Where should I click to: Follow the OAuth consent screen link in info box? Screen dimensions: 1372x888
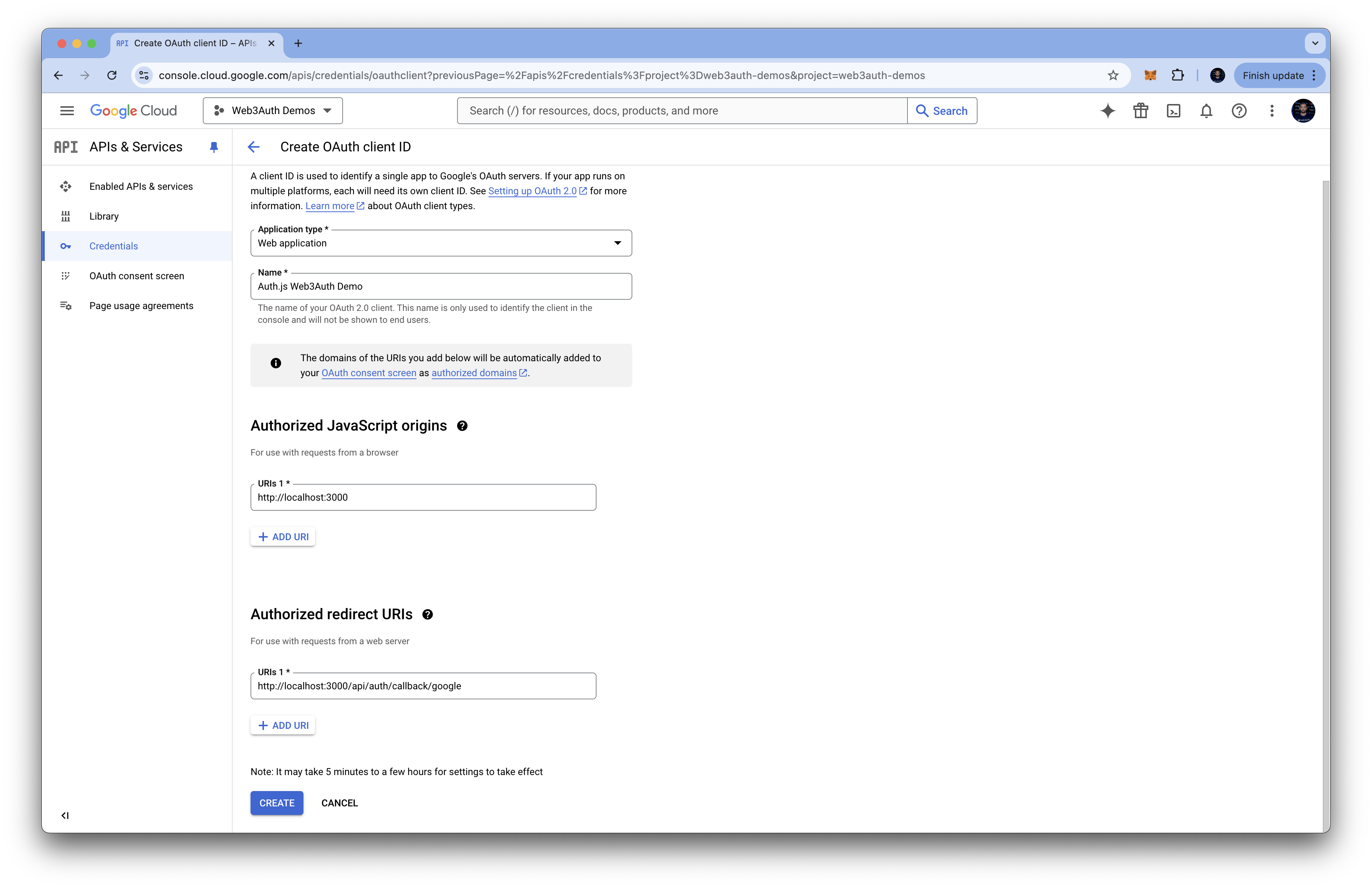pyautogui.click(x=369, y=373)
